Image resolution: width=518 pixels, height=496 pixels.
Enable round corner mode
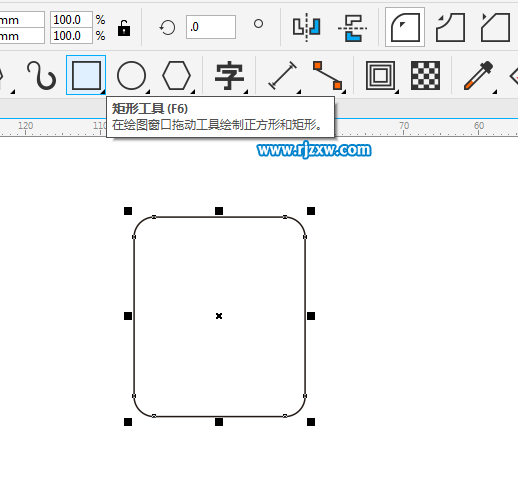click(405, 27)
